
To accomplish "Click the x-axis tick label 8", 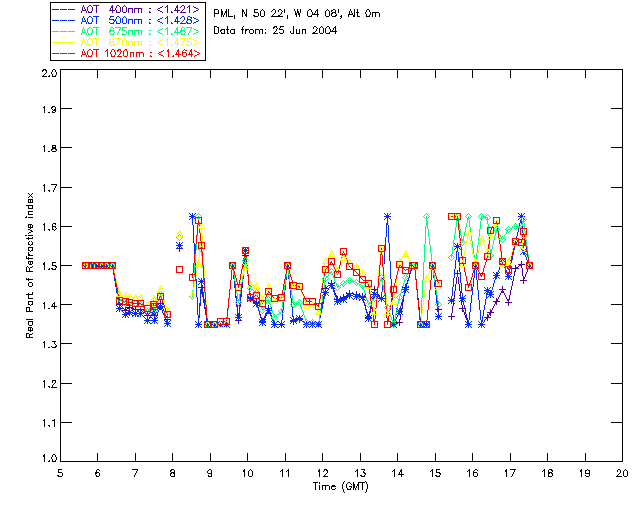I will coord(173,473).
